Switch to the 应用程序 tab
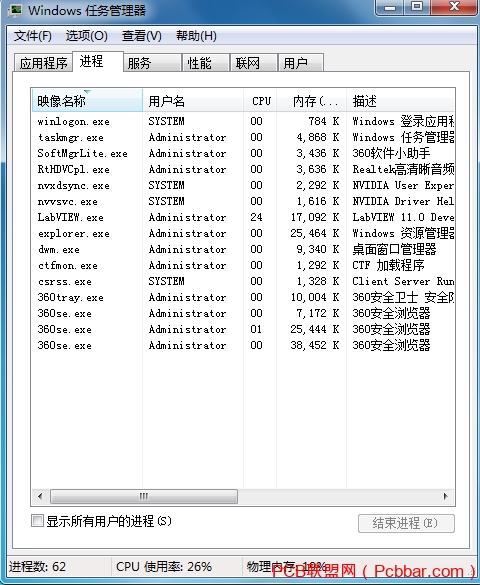Viewport: 480px width, 585px height. [x=43, y=63]
